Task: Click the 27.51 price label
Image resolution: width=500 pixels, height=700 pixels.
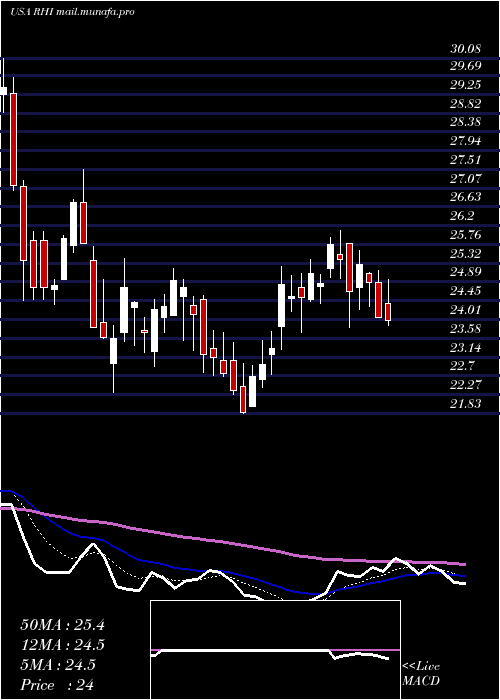Action: pos(466,160)
